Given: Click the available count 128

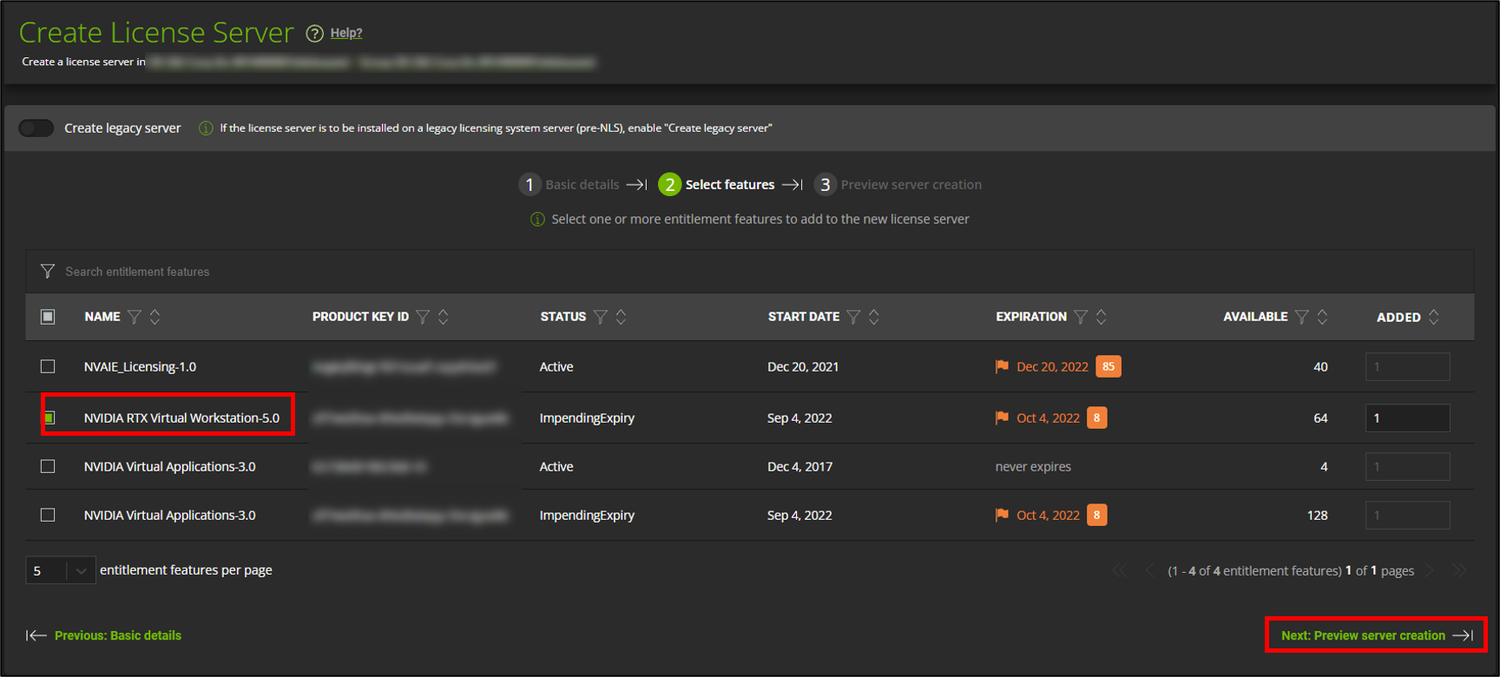Looking at the screenshot, I should click(x=1317, y=516).
